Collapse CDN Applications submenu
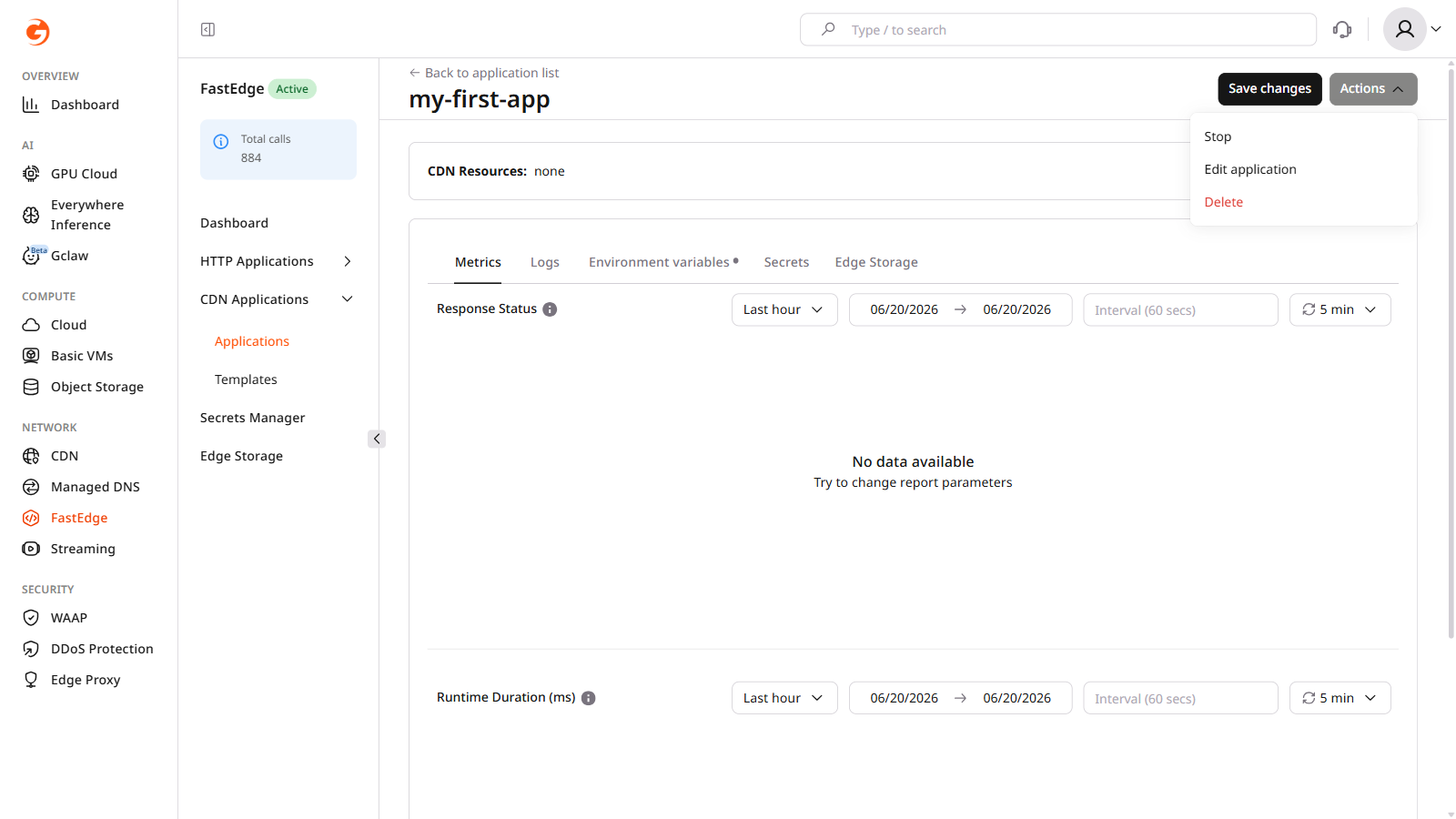Screen dimensions: 1456x819 347,299
